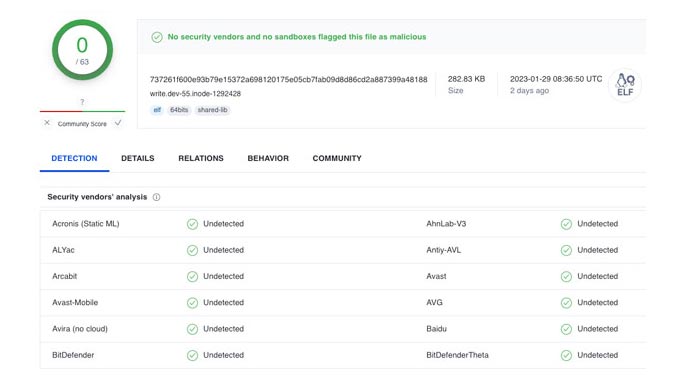The image size is (680, 380).
Task: Click the Security vendors' analysis heading
Action: (x=97, y=197)
